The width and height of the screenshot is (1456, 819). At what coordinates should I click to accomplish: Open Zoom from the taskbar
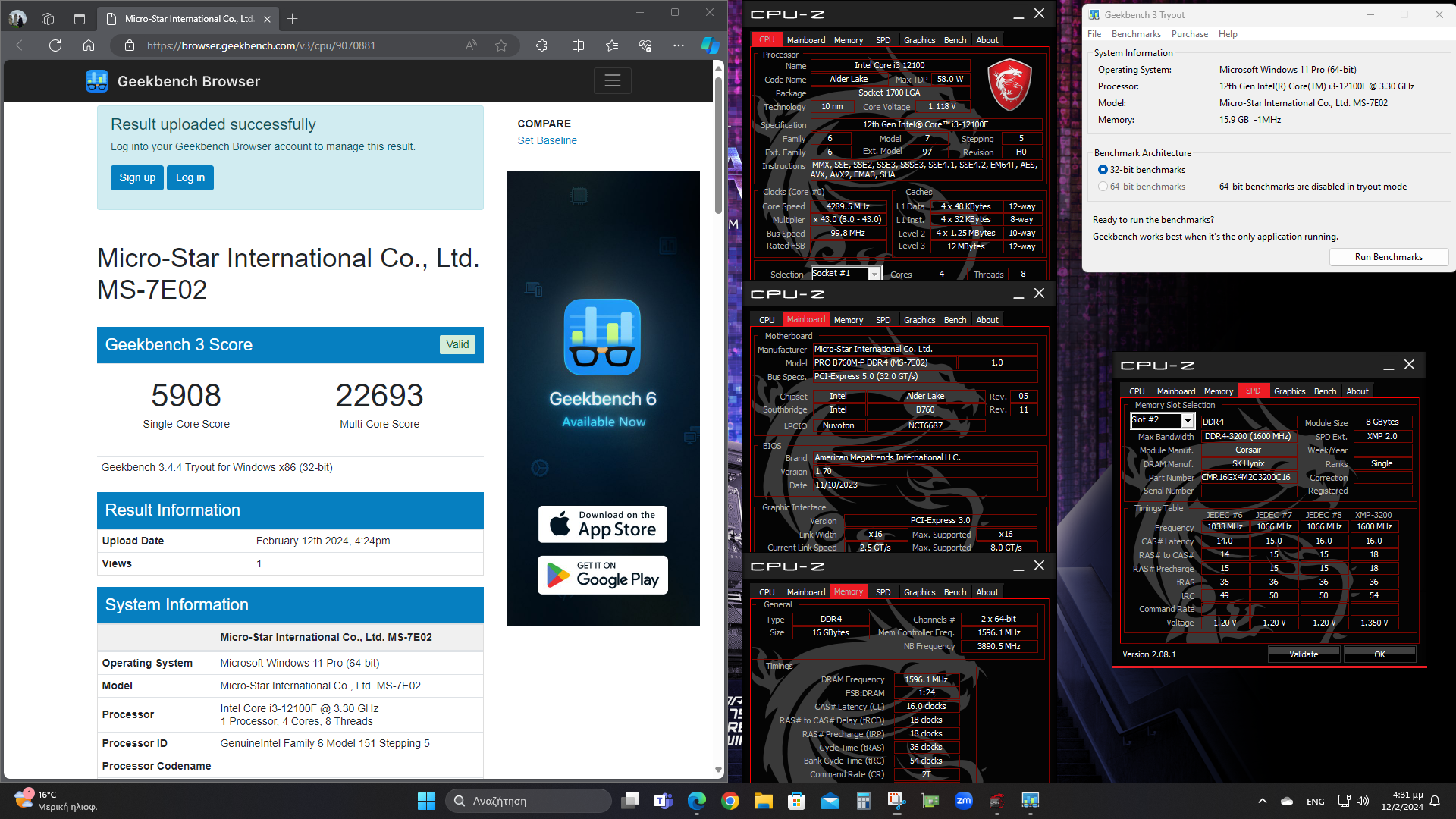point(964,801)
